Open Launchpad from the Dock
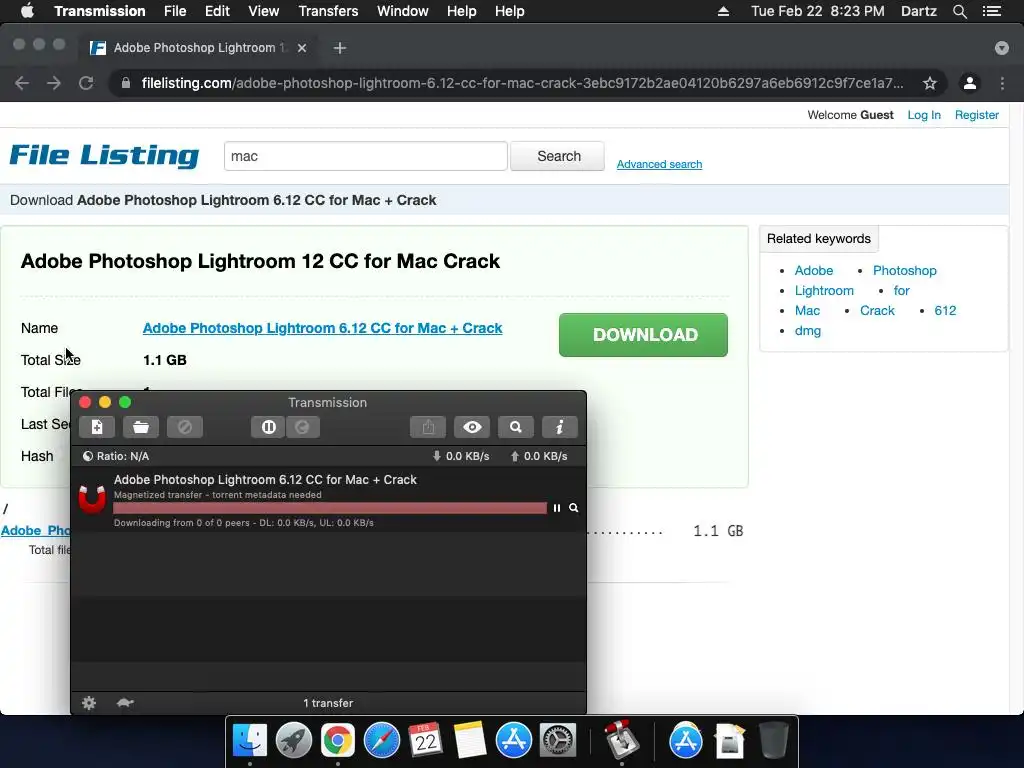 (294, 740)
